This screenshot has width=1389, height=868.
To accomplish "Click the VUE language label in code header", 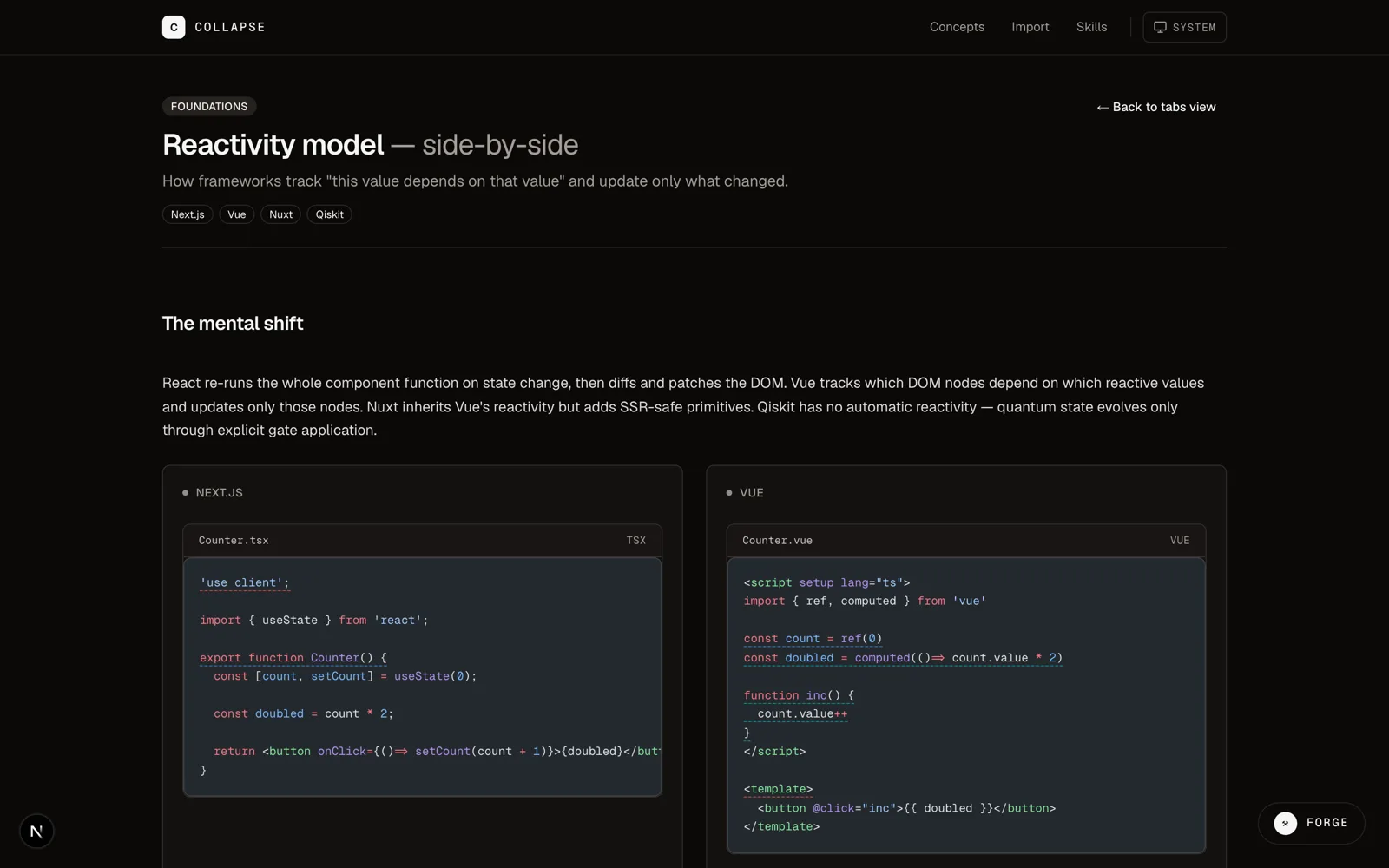I will point(1180,540).
